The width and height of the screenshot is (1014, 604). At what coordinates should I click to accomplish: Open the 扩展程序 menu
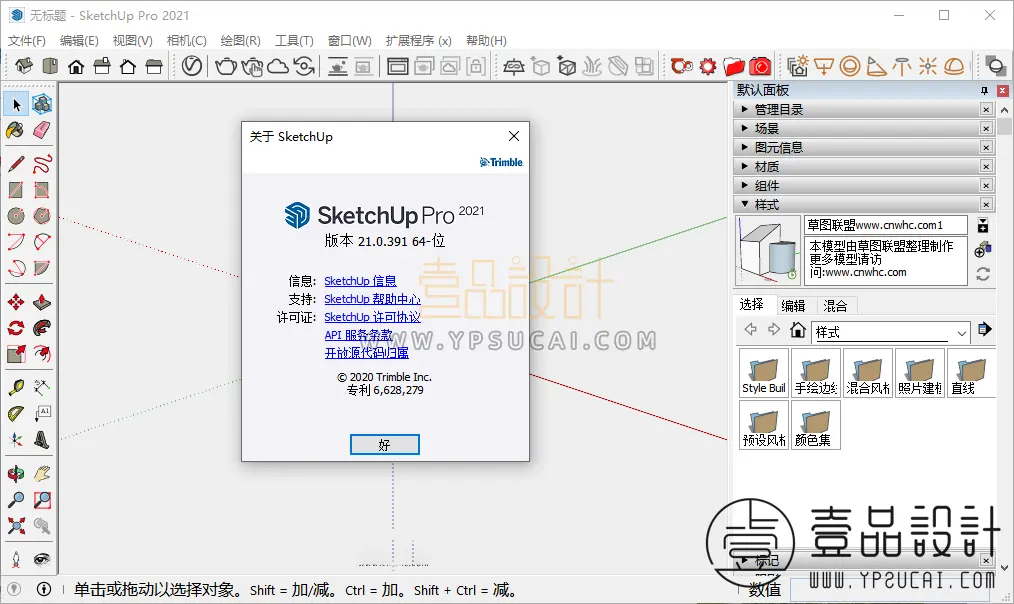click(x=418, y=41)
